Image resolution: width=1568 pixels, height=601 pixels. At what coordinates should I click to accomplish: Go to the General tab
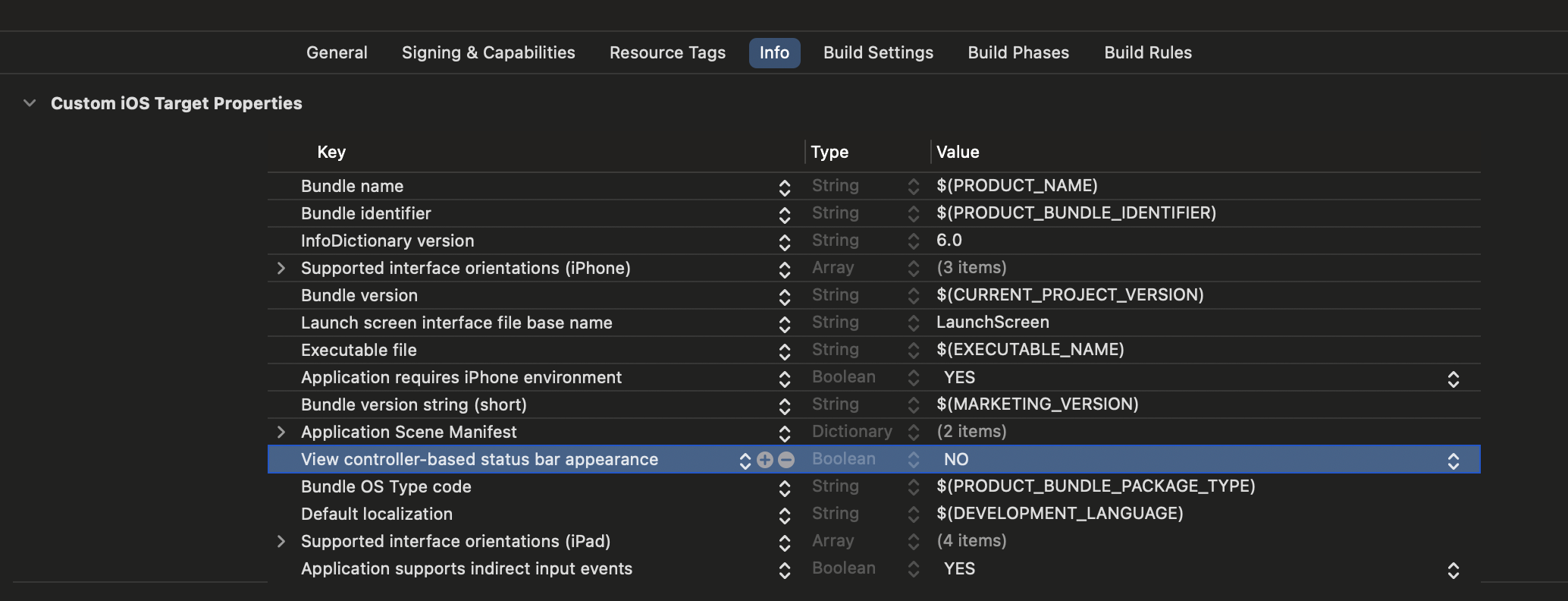pos(337,53)
